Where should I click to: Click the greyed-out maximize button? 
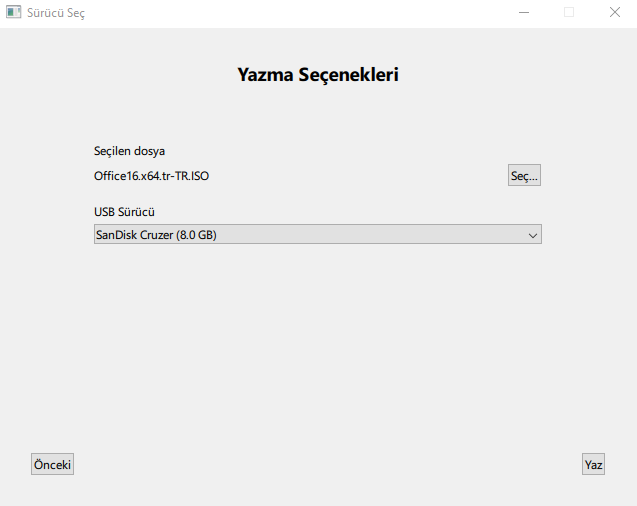pos(569,13)
